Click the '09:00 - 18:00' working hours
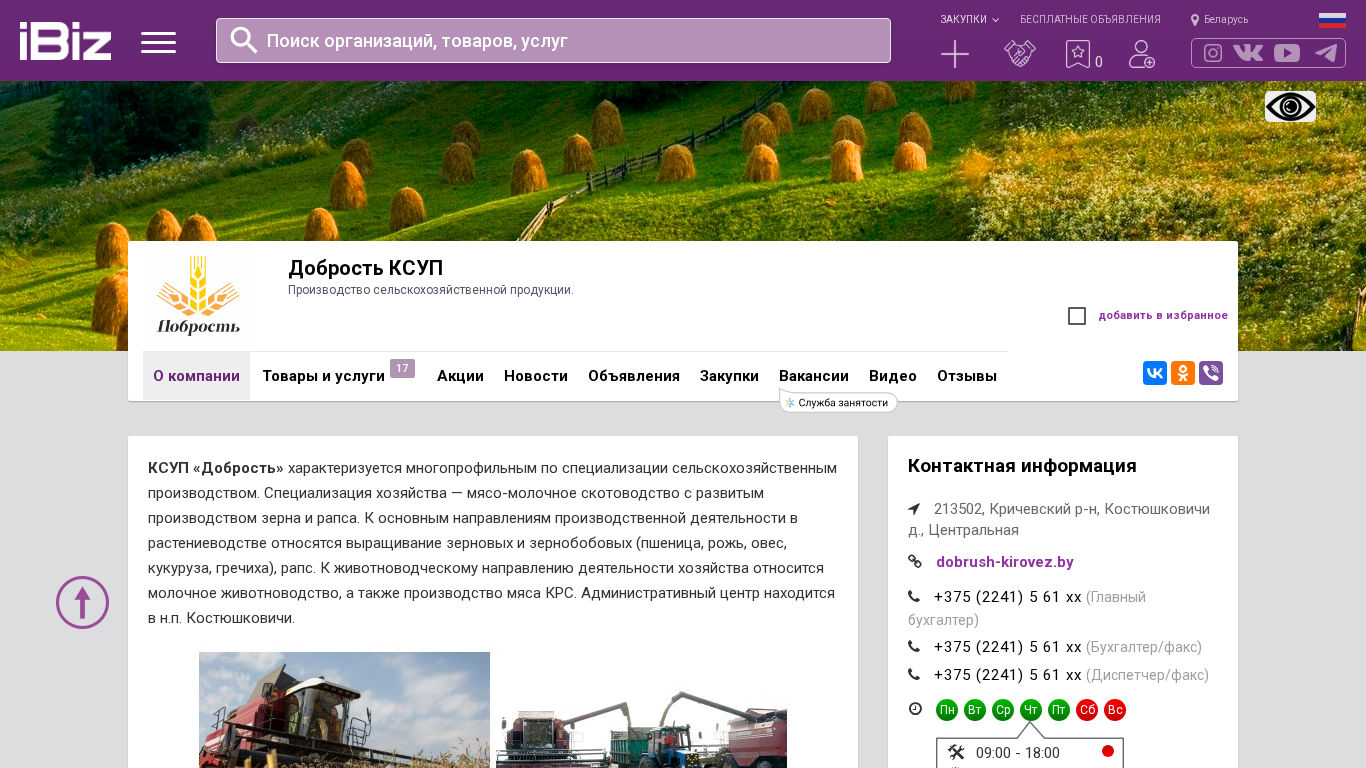 1018,753
